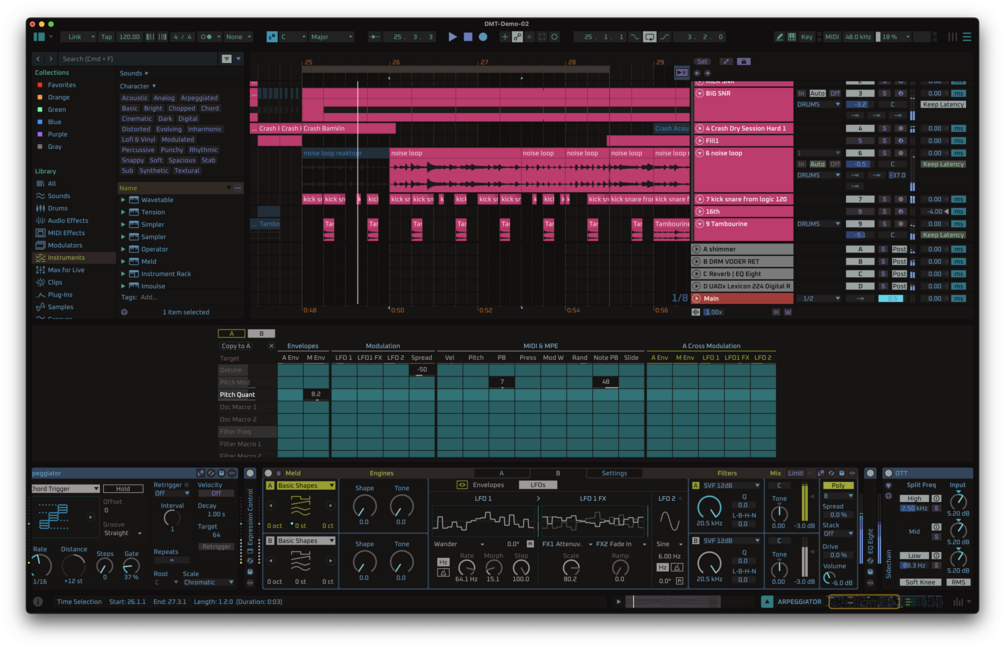Open the scale mode Major dropdown
The image size is (1005, 648).
[x=331, y=37]
